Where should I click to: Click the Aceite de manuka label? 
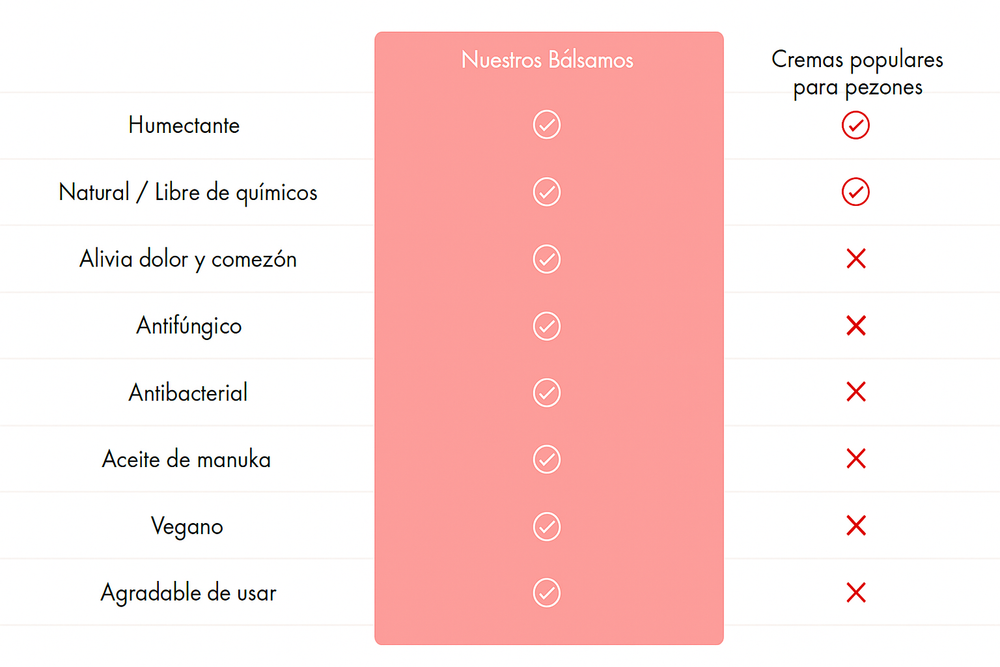[186, 459]
